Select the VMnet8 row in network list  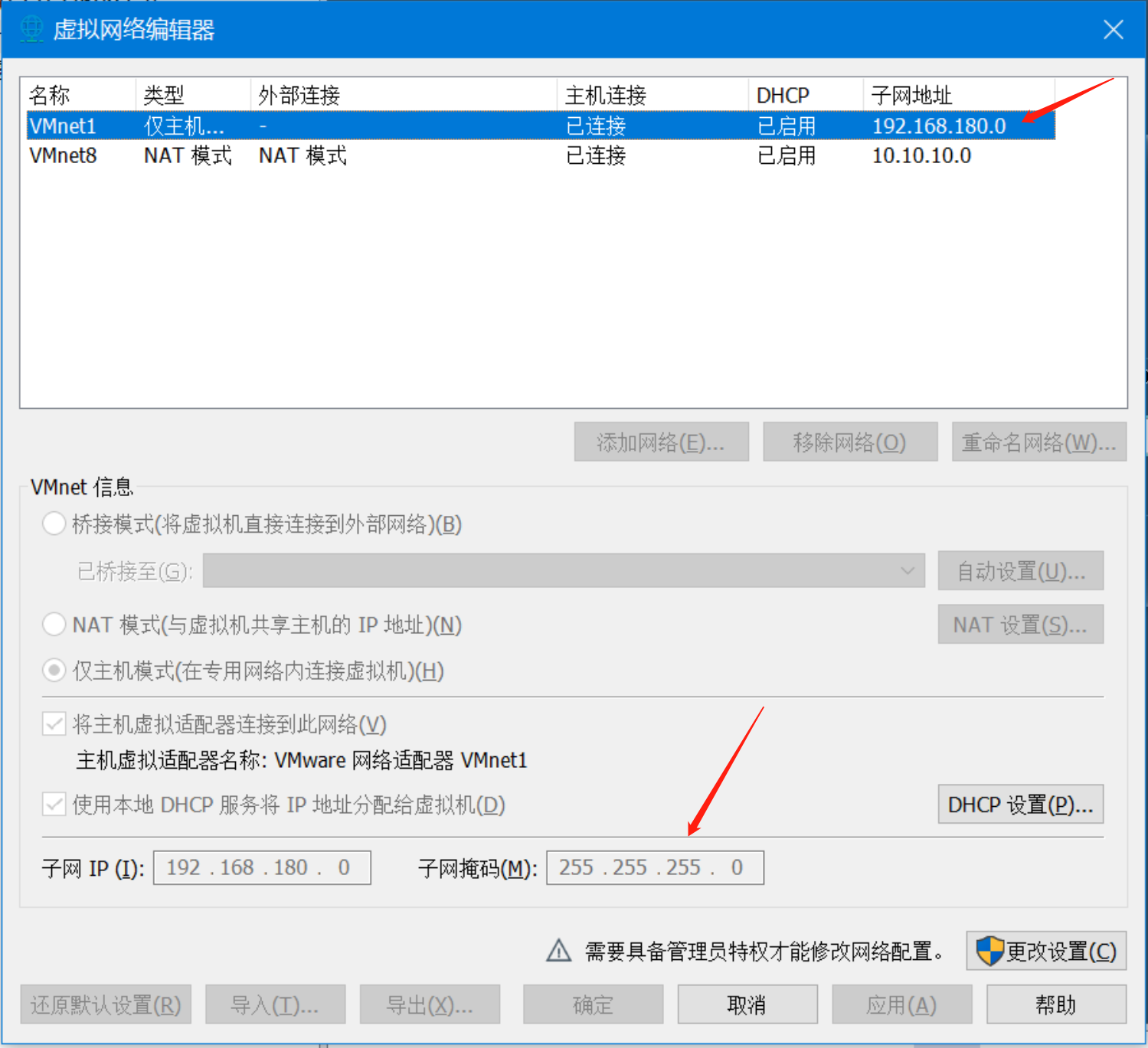point(541,155)
